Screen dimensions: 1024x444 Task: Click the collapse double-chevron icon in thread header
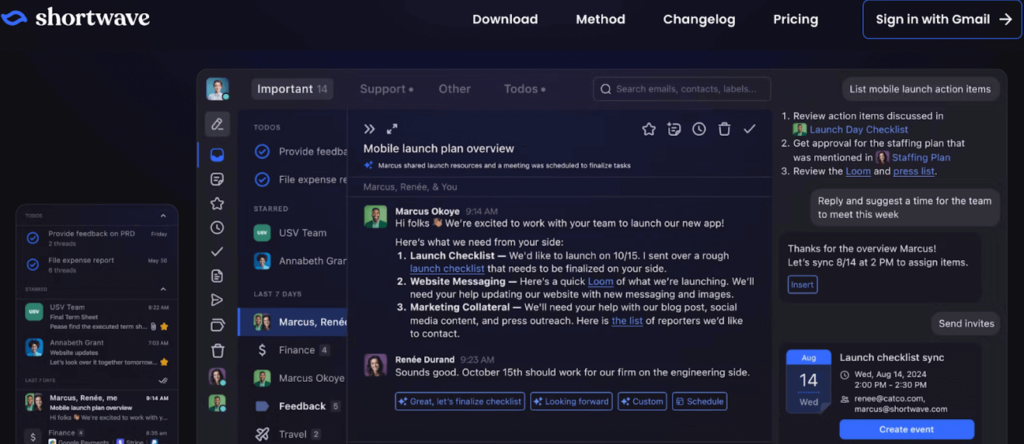pyautogui.click(x=370, y=129)
